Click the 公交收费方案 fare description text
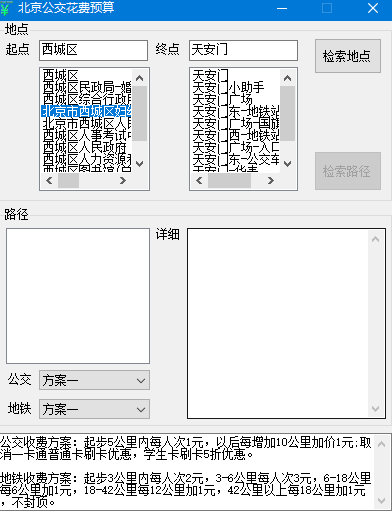392x511 pixels. point(186,448)
